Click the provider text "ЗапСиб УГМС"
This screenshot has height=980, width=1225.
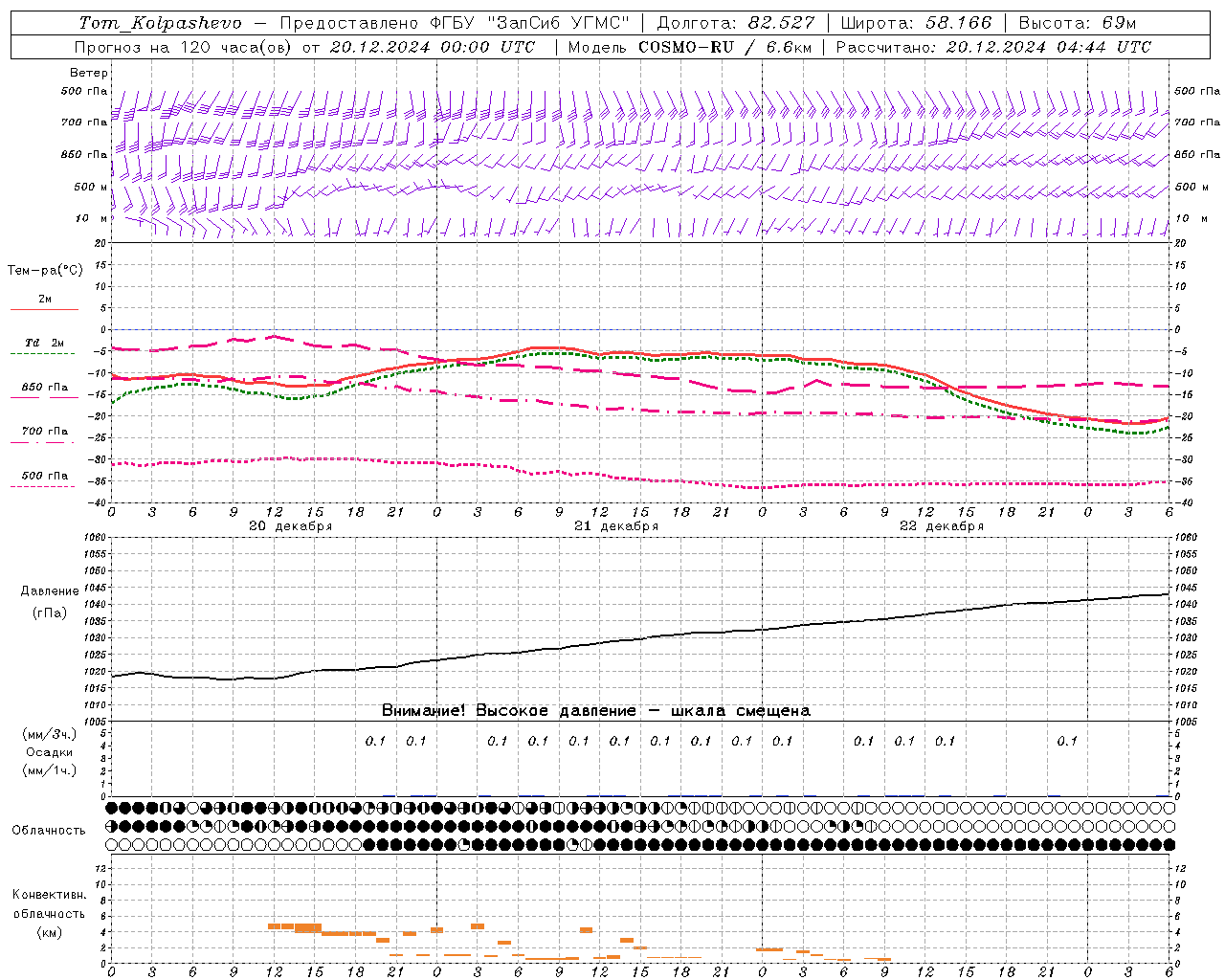pos(559,23)
